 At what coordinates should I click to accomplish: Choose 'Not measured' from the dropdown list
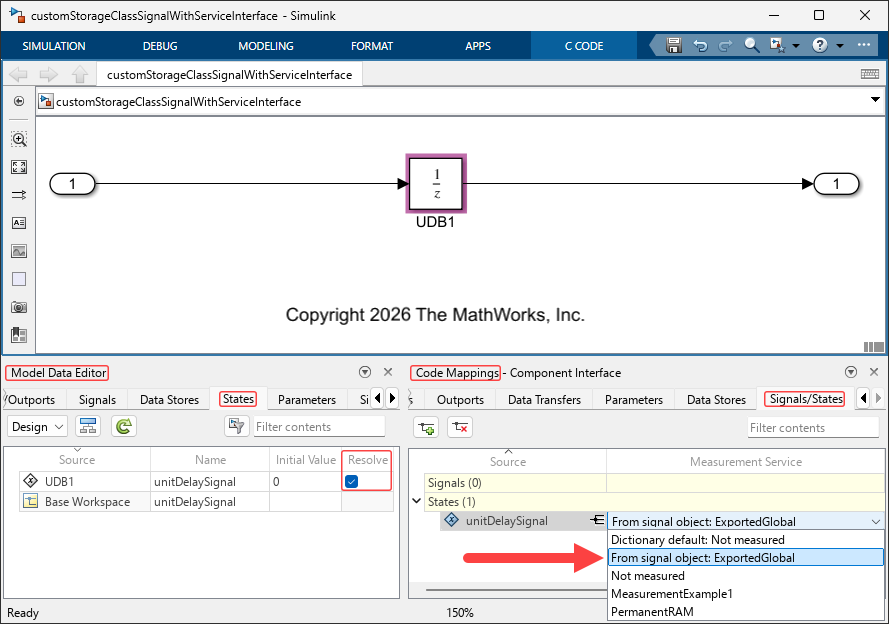pyautogui.click(x=648, y=576)
